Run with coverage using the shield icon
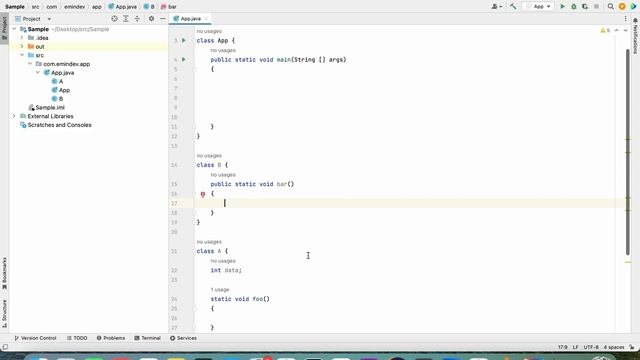The image size is (640, 360). point(585,7)
